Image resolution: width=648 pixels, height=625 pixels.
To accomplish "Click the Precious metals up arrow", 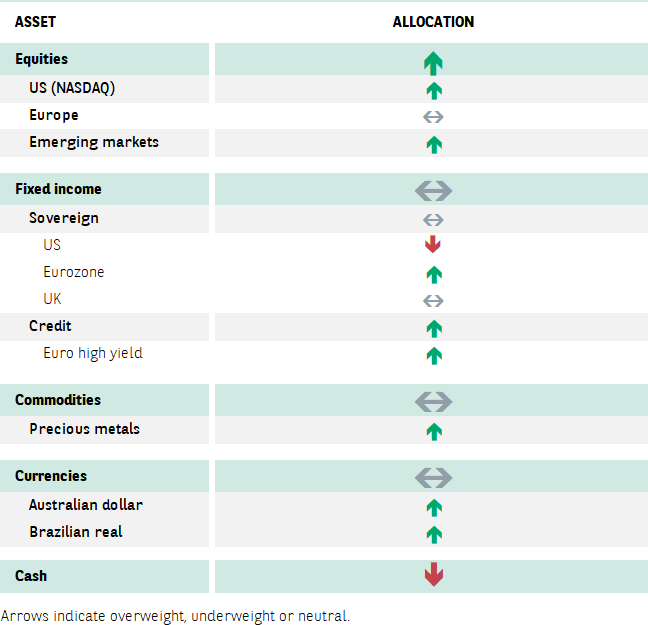I will [x=434, y=432].
